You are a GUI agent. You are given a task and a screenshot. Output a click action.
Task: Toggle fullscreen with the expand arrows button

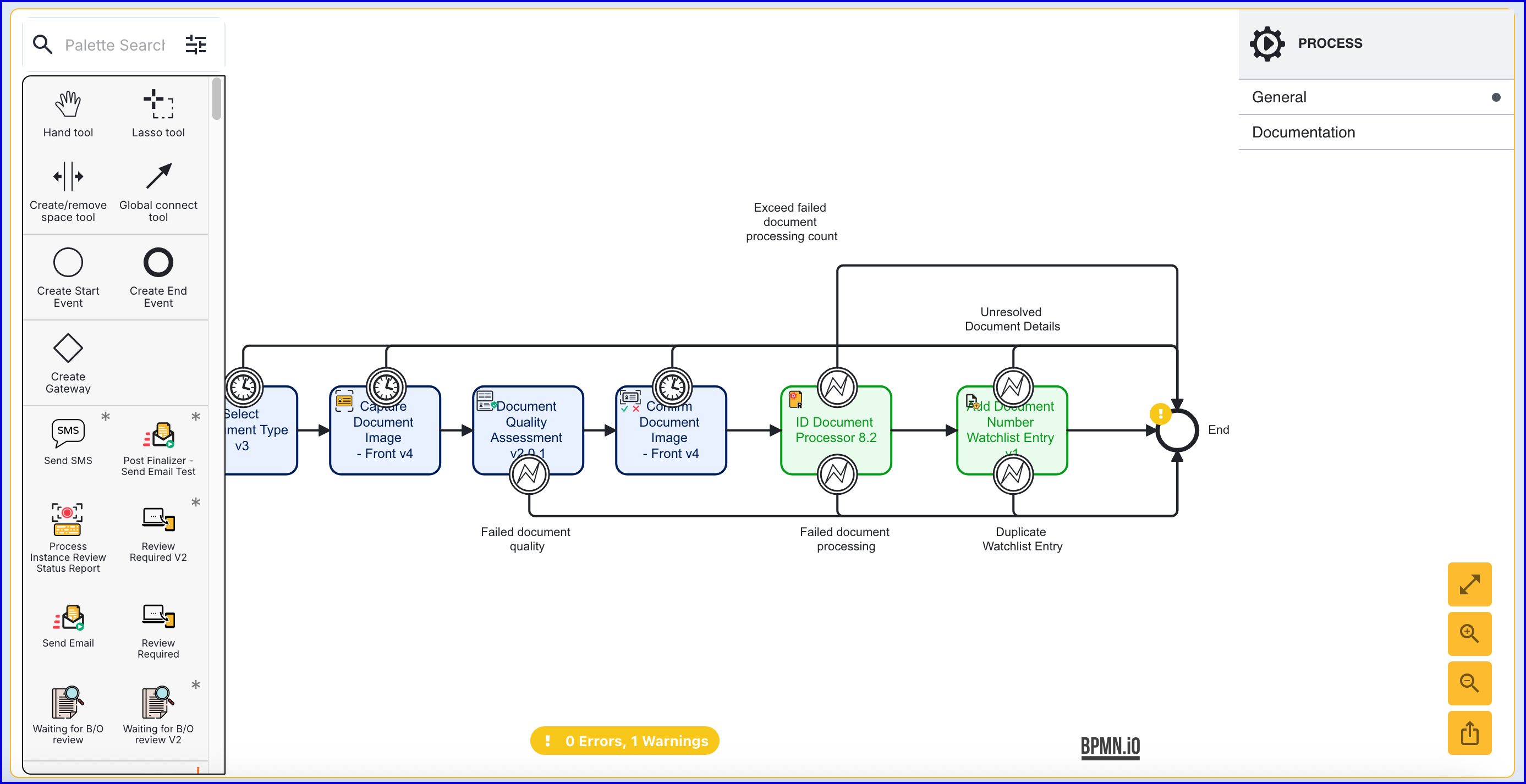click(1469, 584)
